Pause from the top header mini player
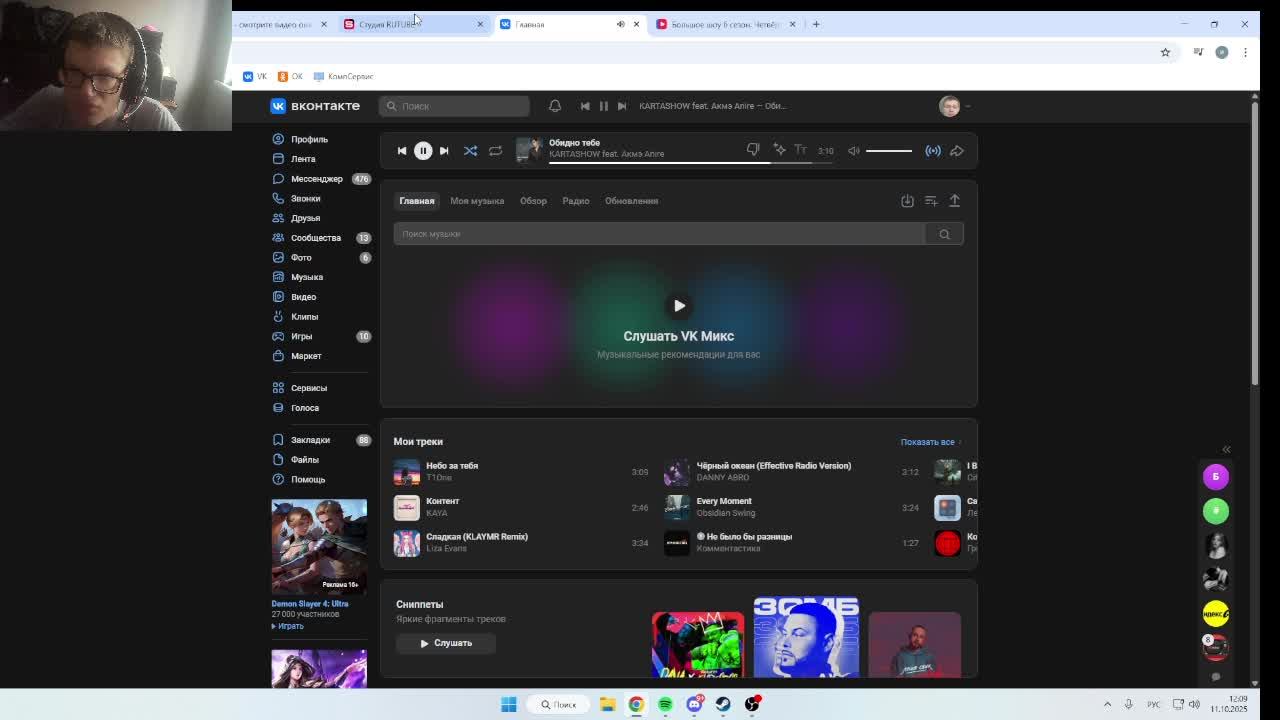Screen dimensions: 1280x720 click(603, 106)
